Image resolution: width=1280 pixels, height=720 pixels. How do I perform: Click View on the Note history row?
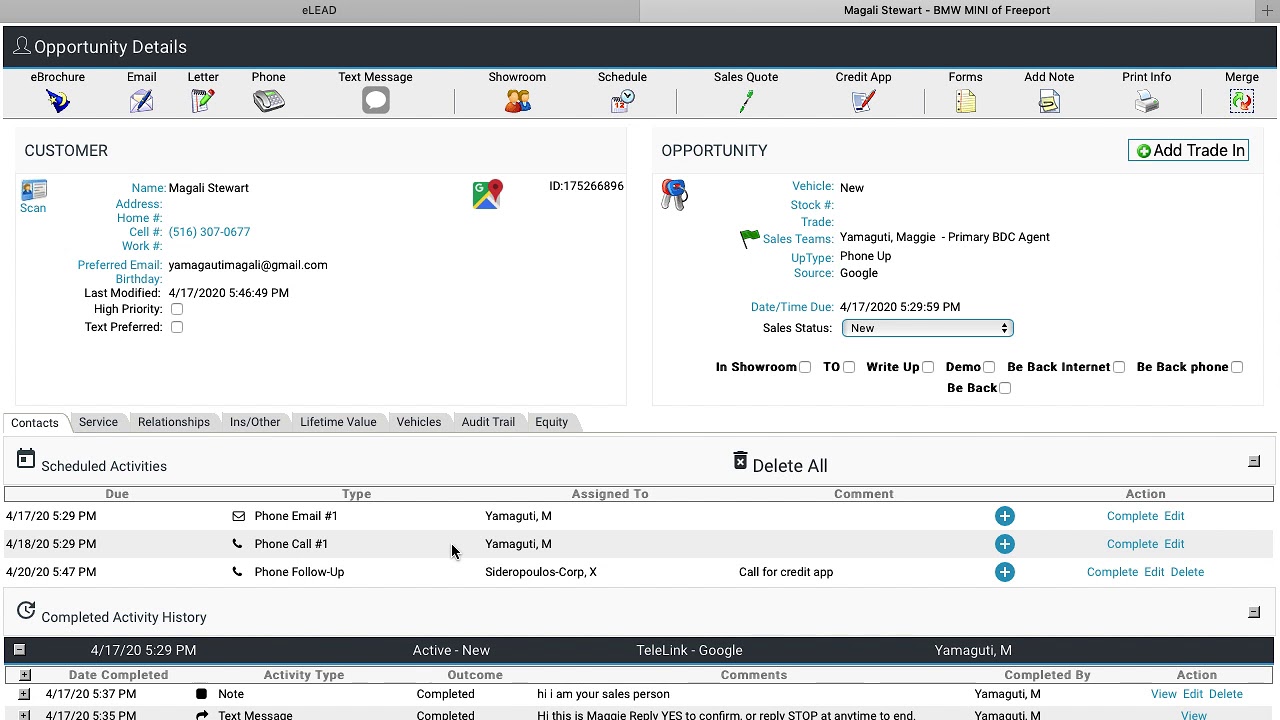click(1164, 694)
